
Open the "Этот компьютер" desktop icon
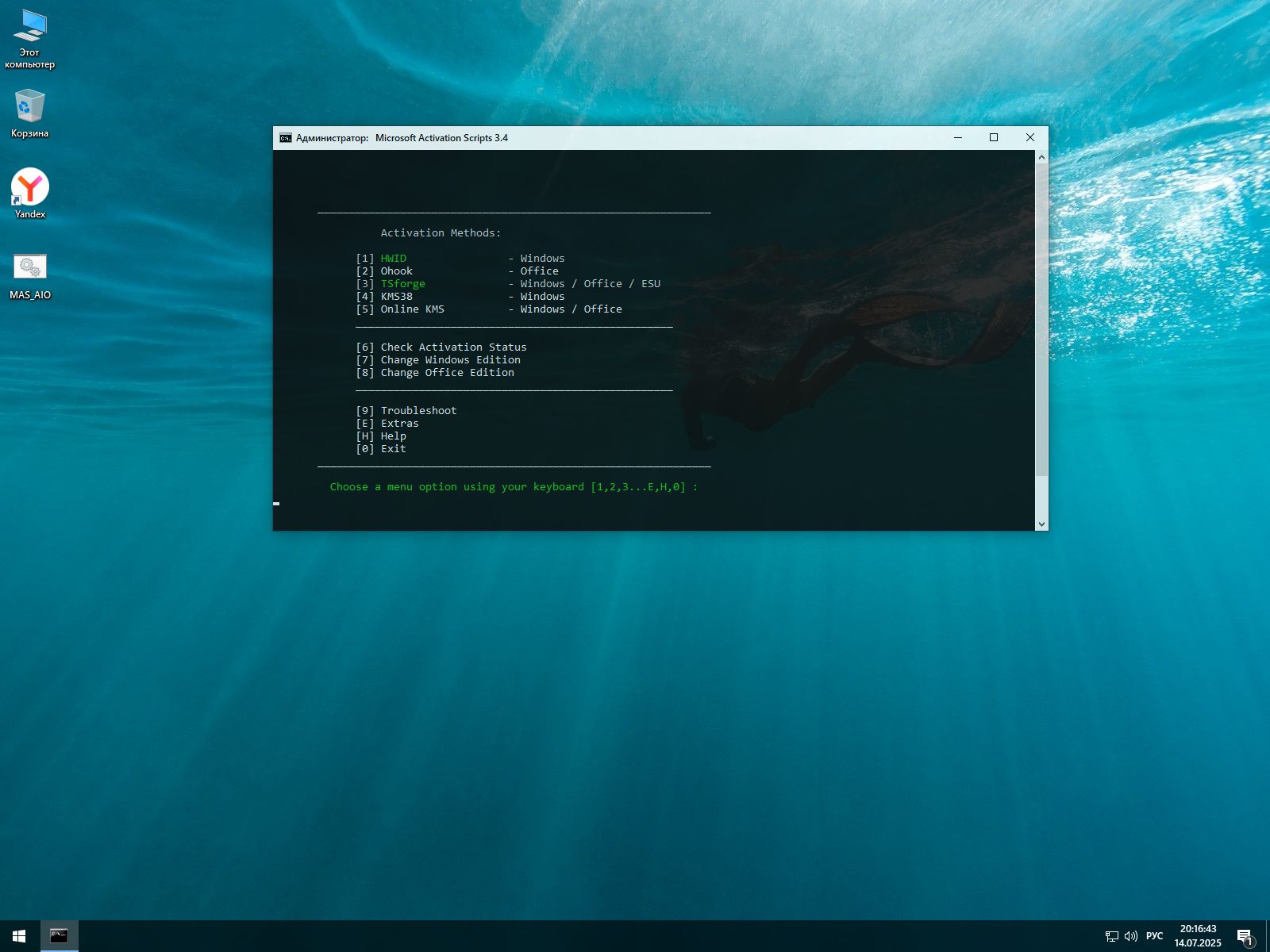tap(30, 39)
